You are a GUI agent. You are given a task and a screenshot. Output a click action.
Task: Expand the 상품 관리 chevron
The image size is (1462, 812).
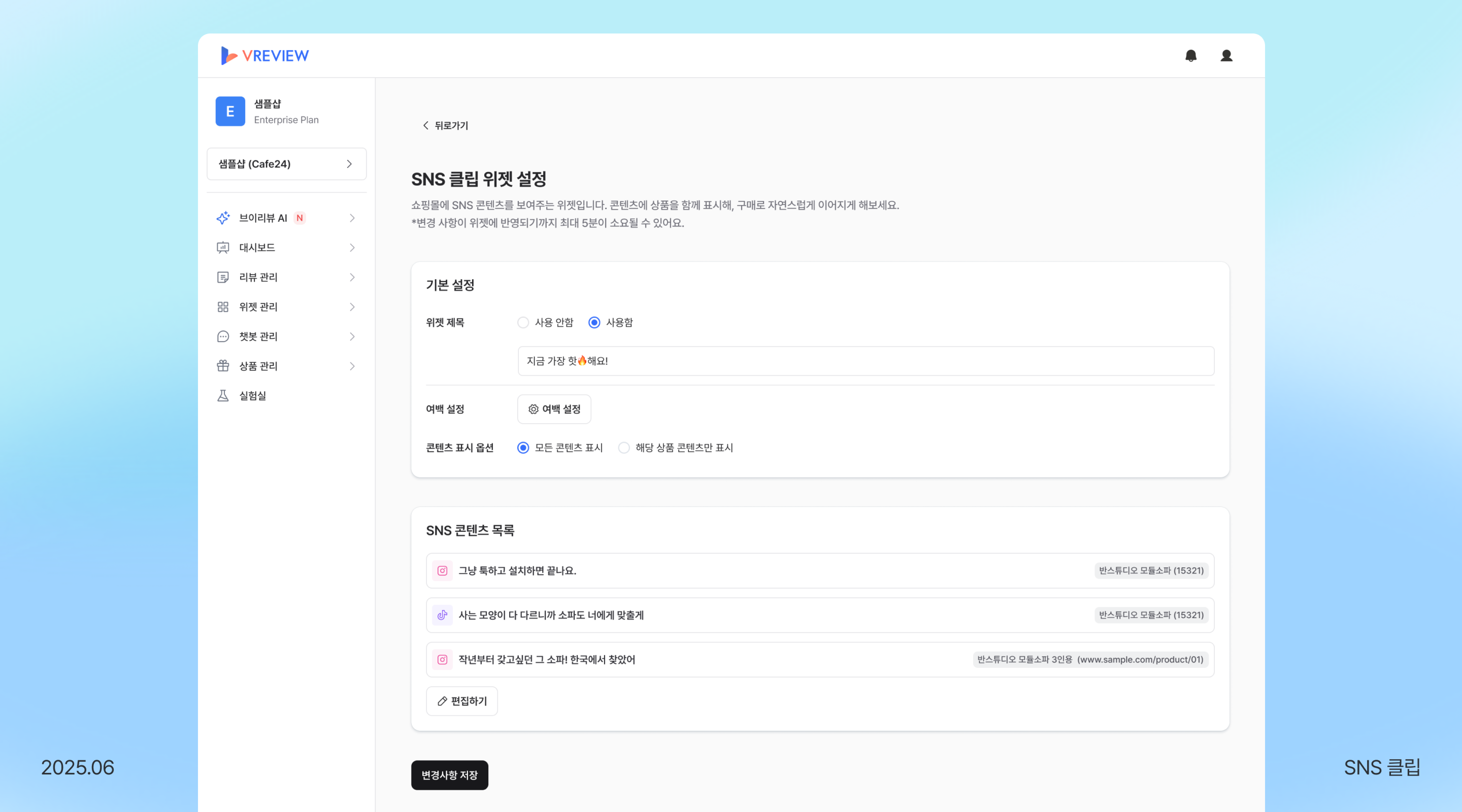[352, 366]
